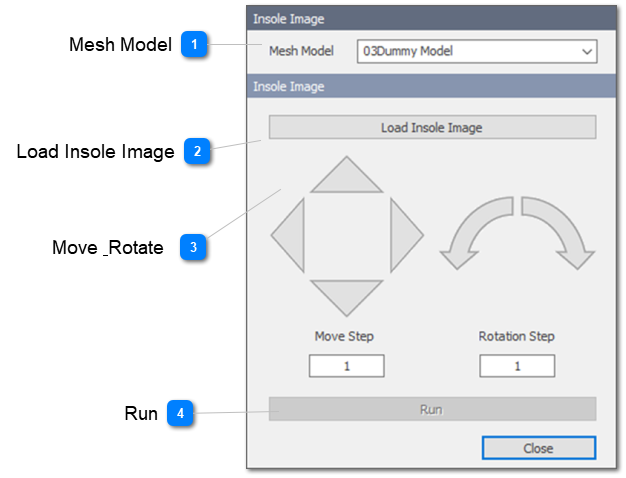Click the move up arrow
This screenshot has height=478, width=626.
pos(347,177)
